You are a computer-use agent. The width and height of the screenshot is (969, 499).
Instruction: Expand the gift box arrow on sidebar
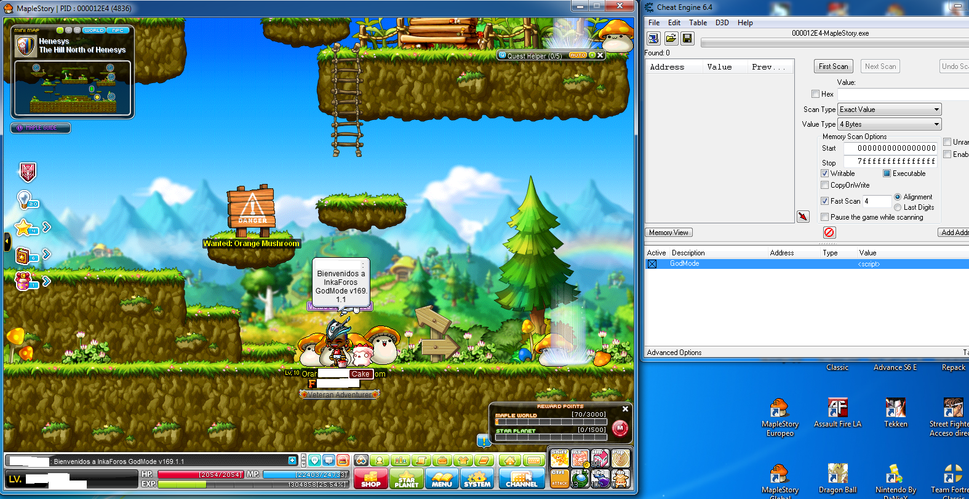46,281
